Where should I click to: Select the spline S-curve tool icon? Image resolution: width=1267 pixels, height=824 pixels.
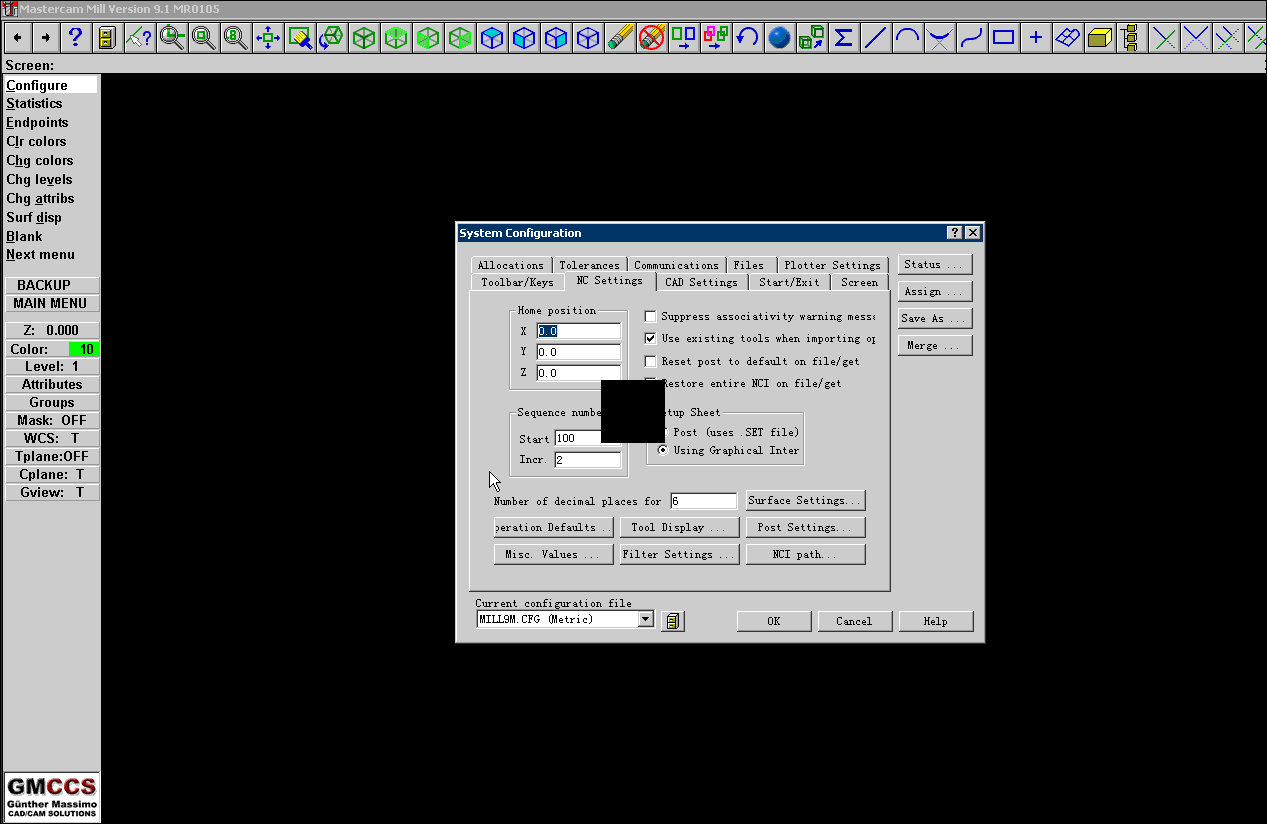point(971,38)
